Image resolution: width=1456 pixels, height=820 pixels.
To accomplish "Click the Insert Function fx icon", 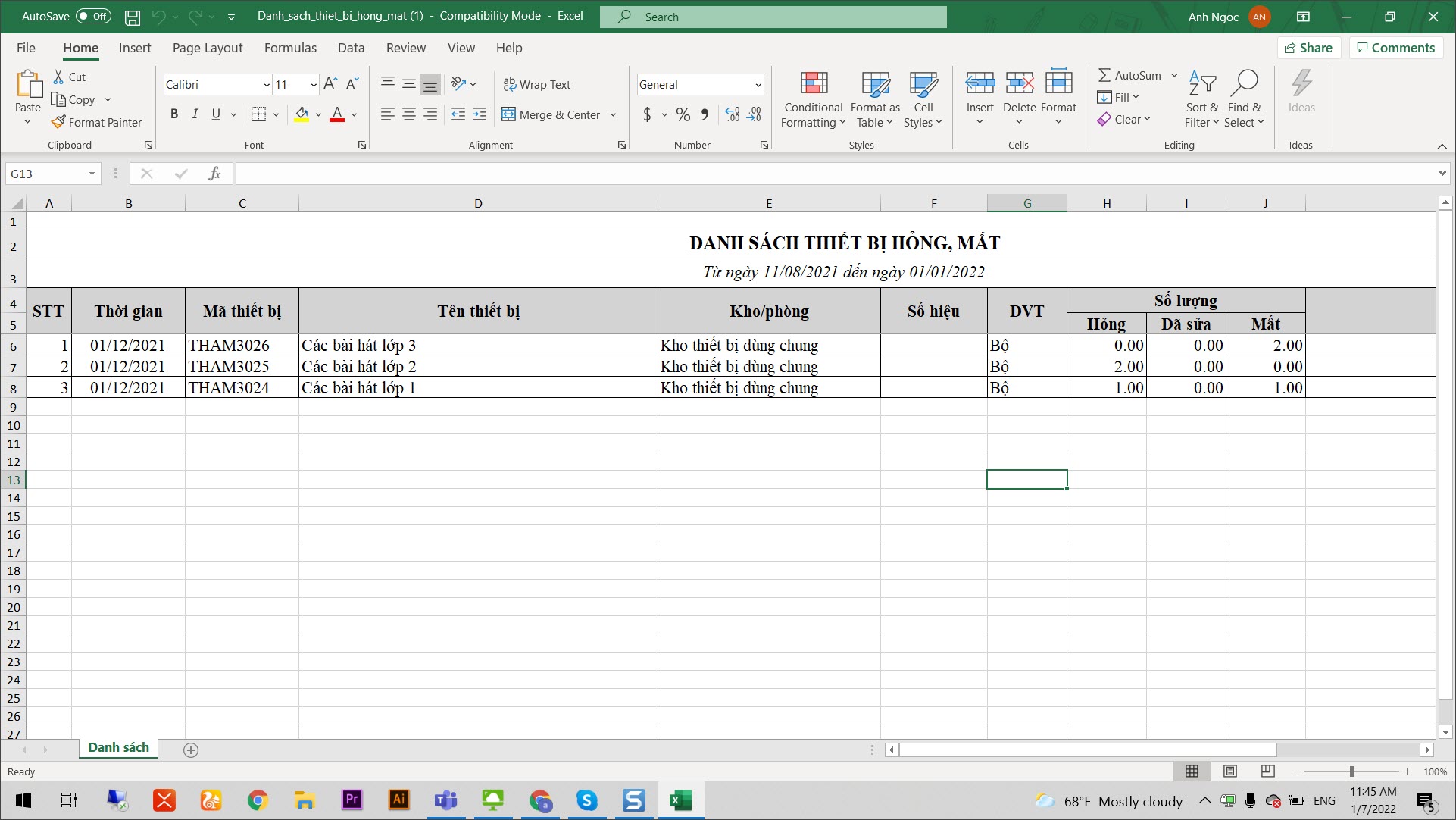I will click(214, 174).
